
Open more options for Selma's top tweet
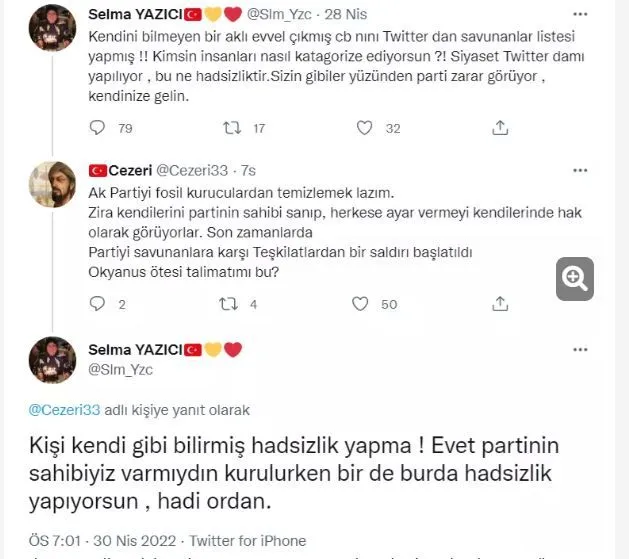pos(580,14)
